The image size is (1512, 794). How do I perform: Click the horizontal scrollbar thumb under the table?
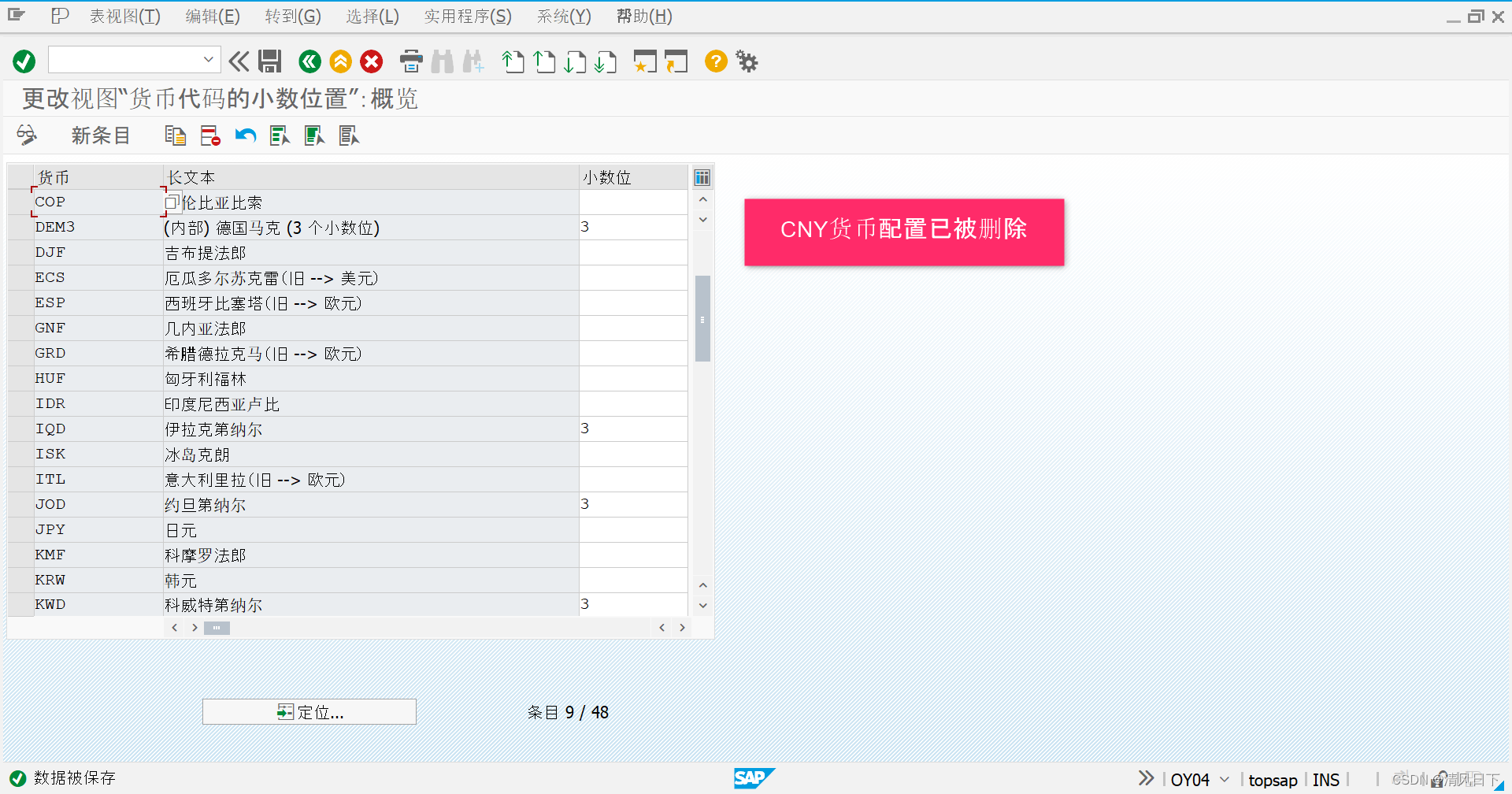click(x=217, y=628)
